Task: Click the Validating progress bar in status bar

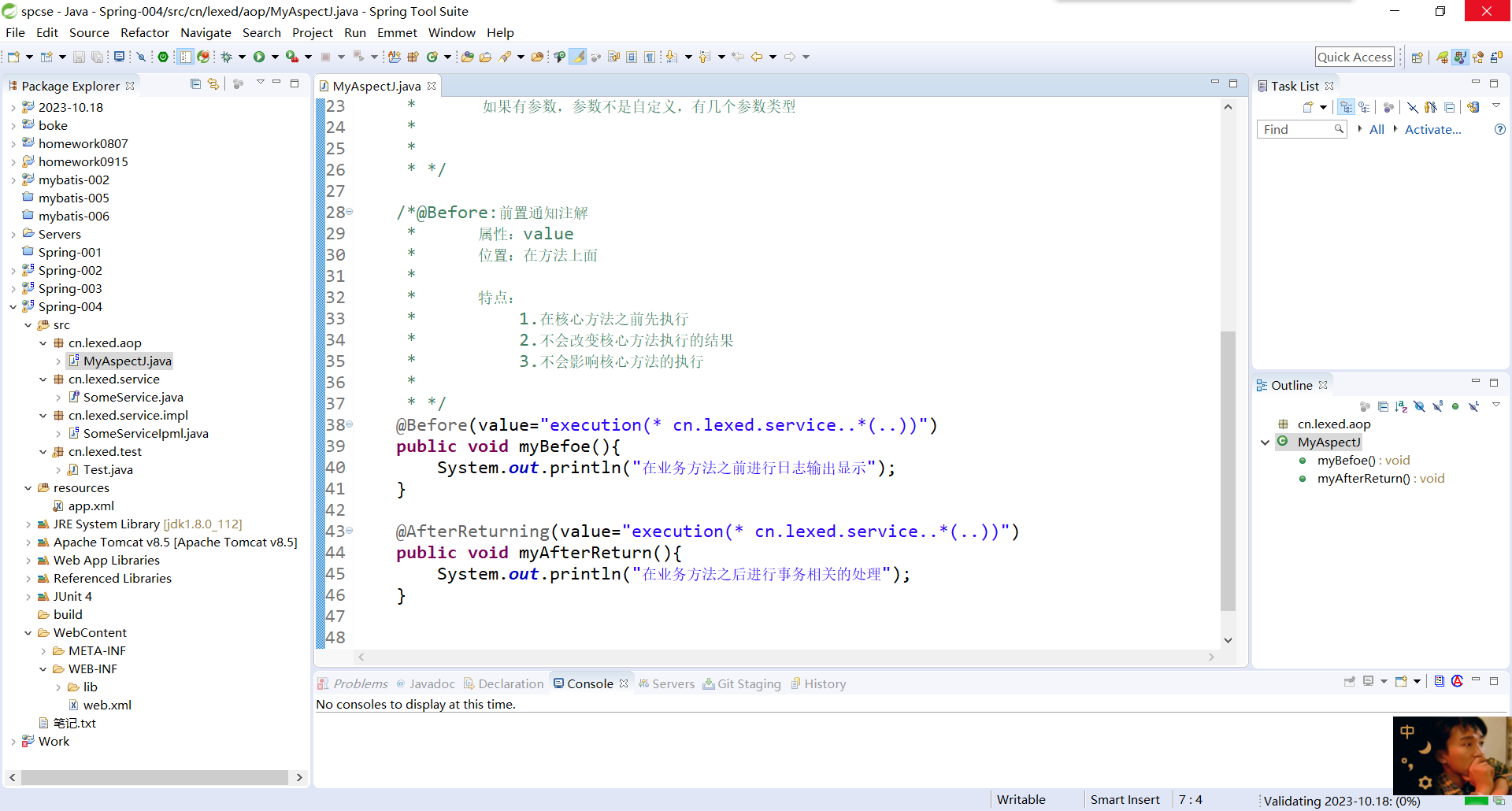Action: click(1477, 801)
